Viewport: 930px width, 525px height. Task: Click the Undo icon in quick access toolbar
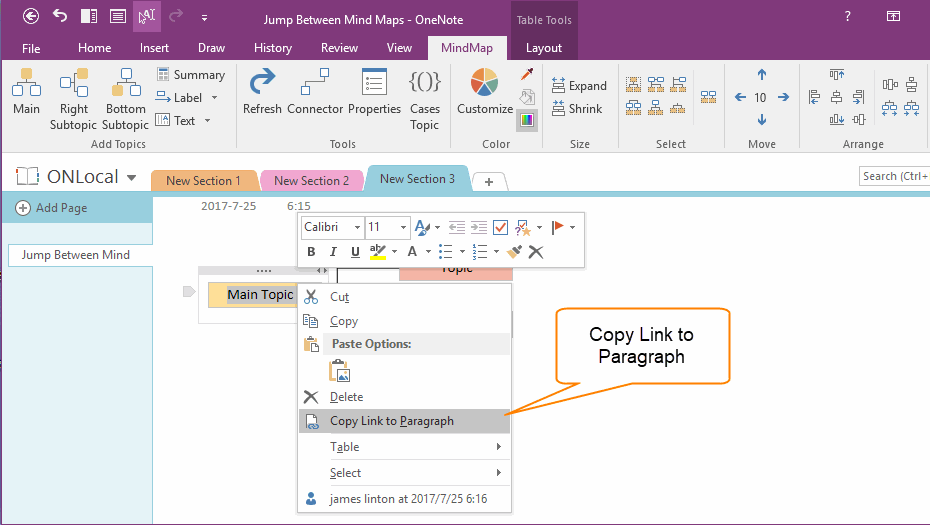tap(60, 15)
